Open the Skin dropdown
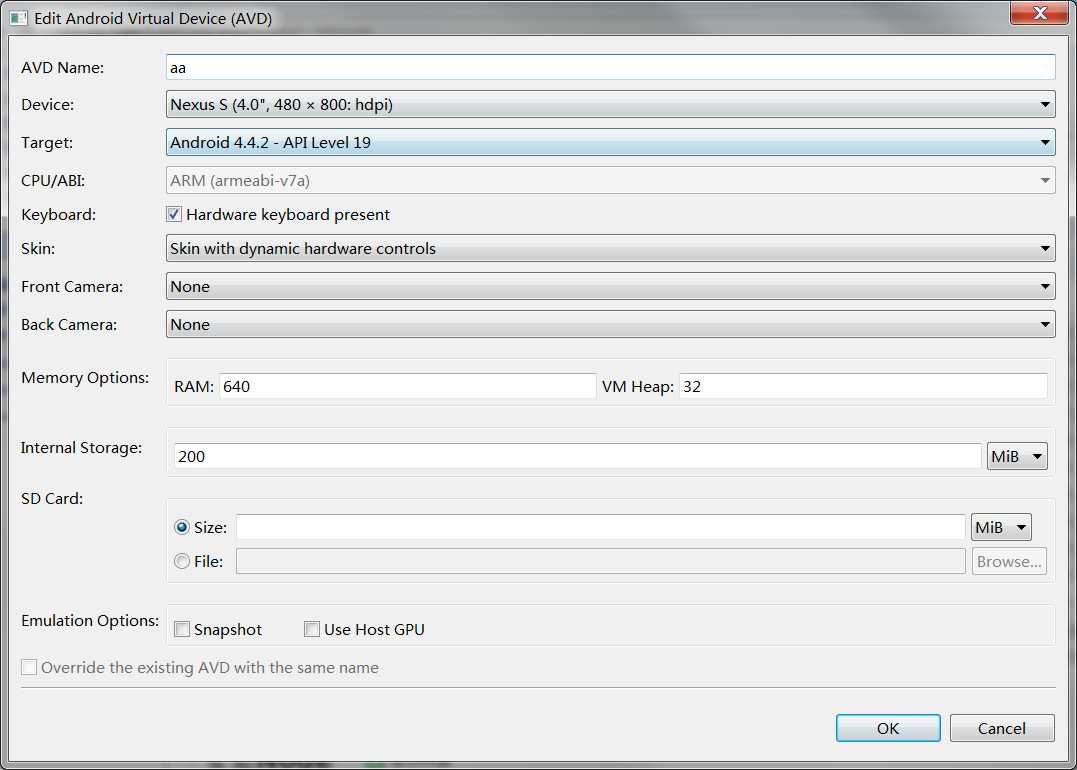Image resolution: width=1077 pixels, height=770 pixels. point(611,248)
